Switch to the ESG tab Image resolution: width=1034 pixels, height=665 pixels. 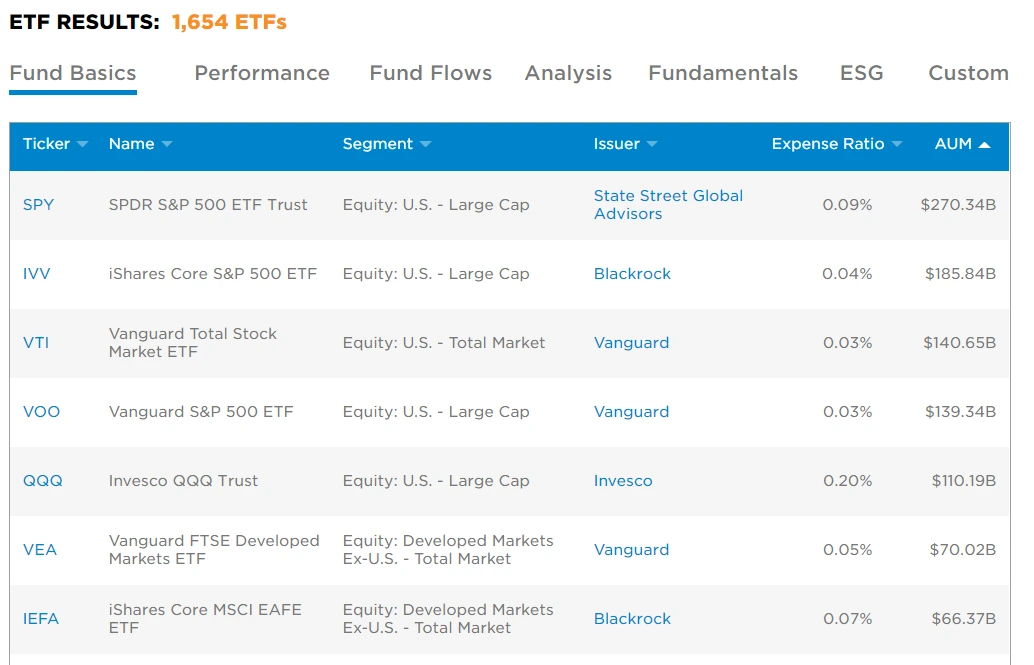pos(861,73)
